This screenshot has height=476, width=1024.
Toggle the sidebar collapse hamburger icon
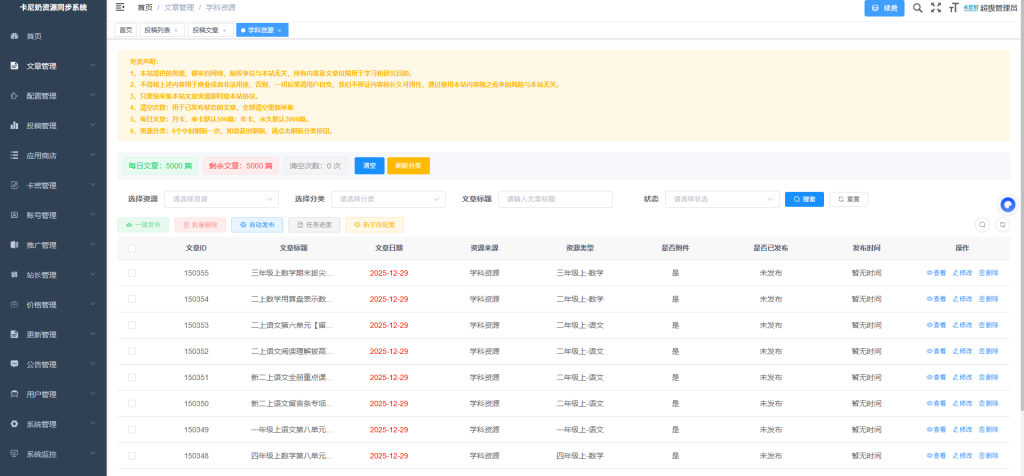coord(120,7)
